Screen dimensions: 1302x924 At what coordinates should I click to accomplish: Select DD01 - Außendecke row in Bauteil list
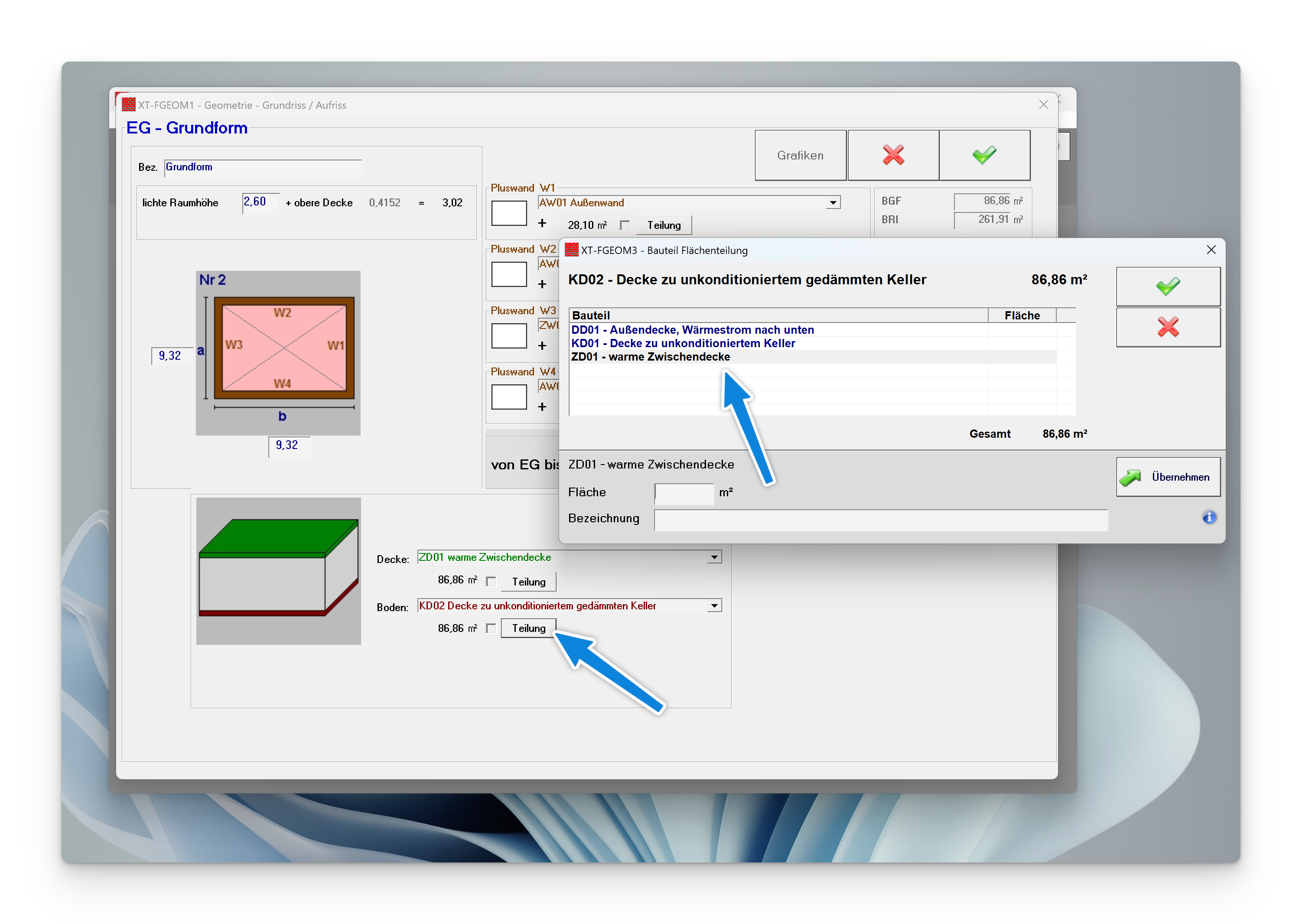(x=692, y=330)
